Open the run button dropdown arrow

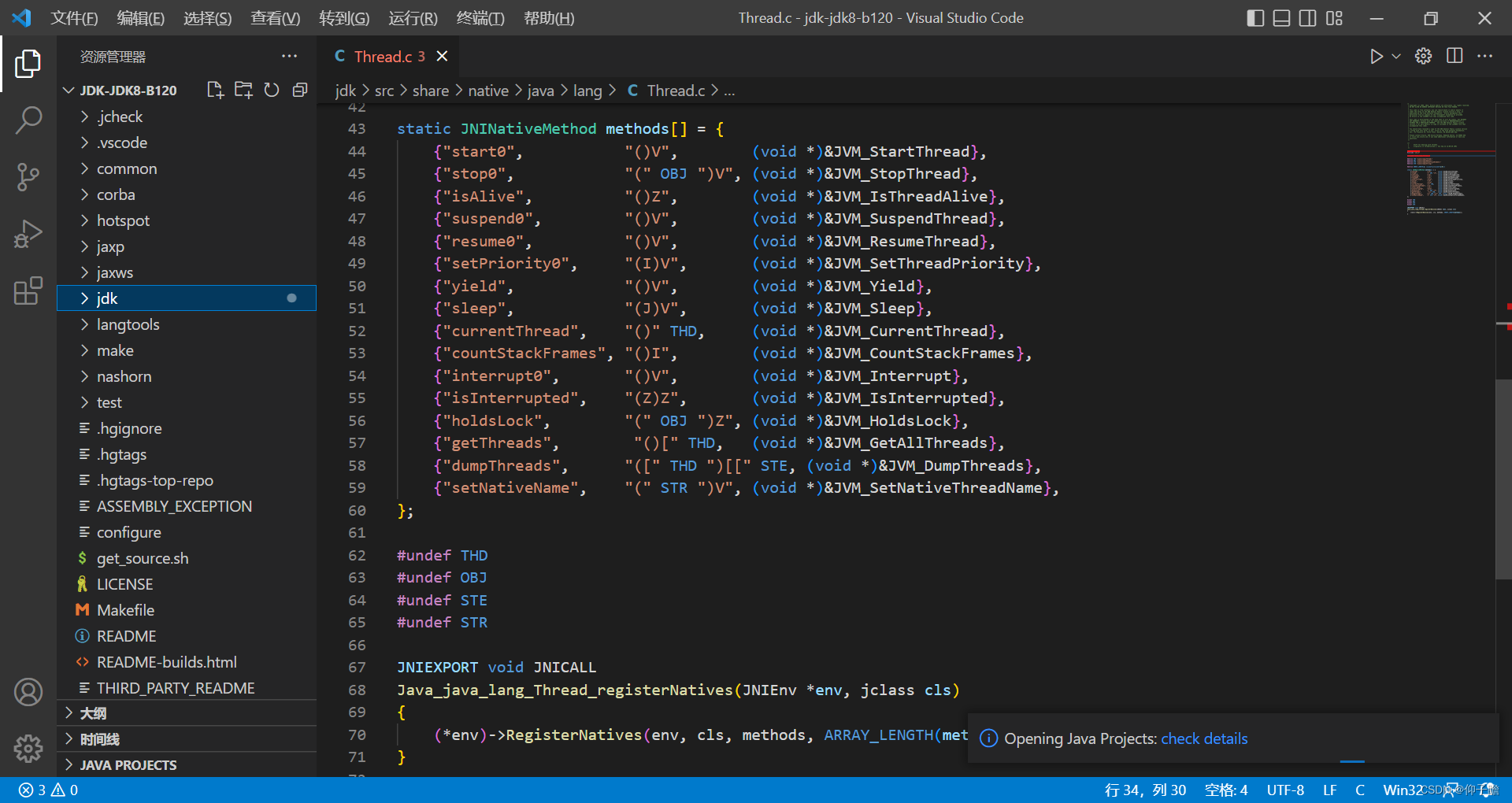[1396, 57]
